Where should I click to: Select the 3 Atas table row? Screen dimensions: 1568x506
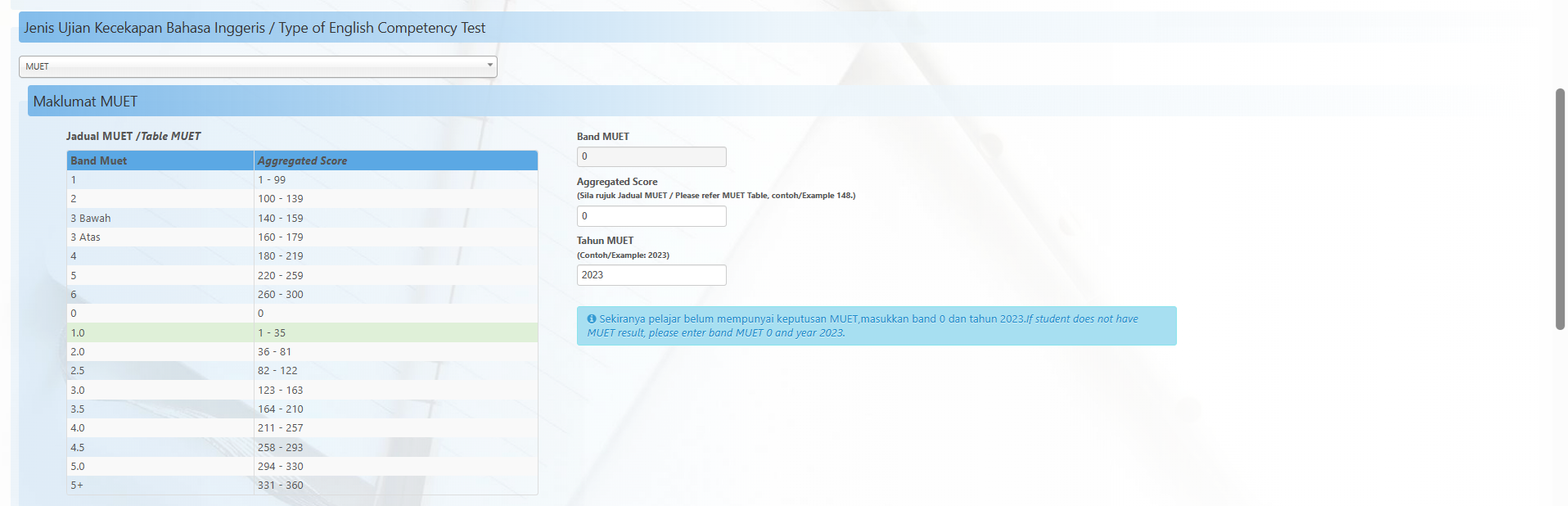[302, 237]
